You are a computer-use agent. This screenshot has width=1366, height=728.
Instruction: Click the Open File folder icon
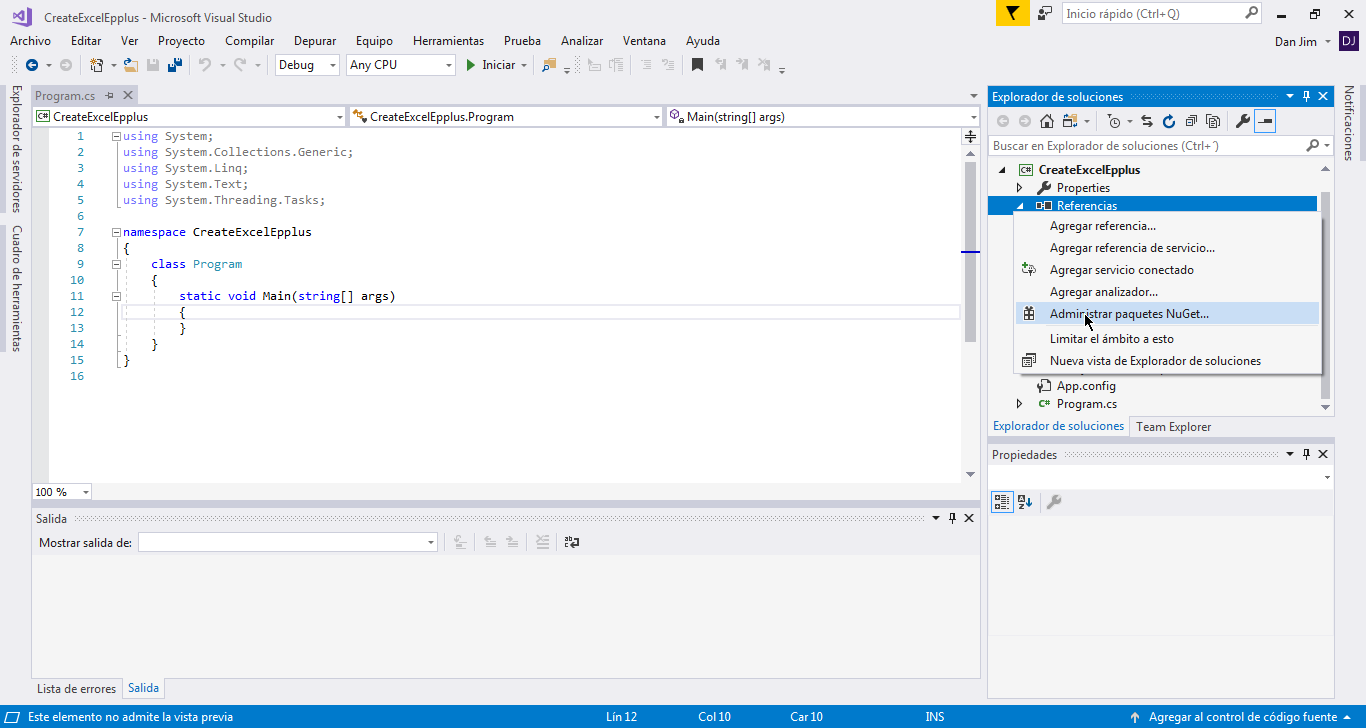pyautogui.click(x=130, y=65)
